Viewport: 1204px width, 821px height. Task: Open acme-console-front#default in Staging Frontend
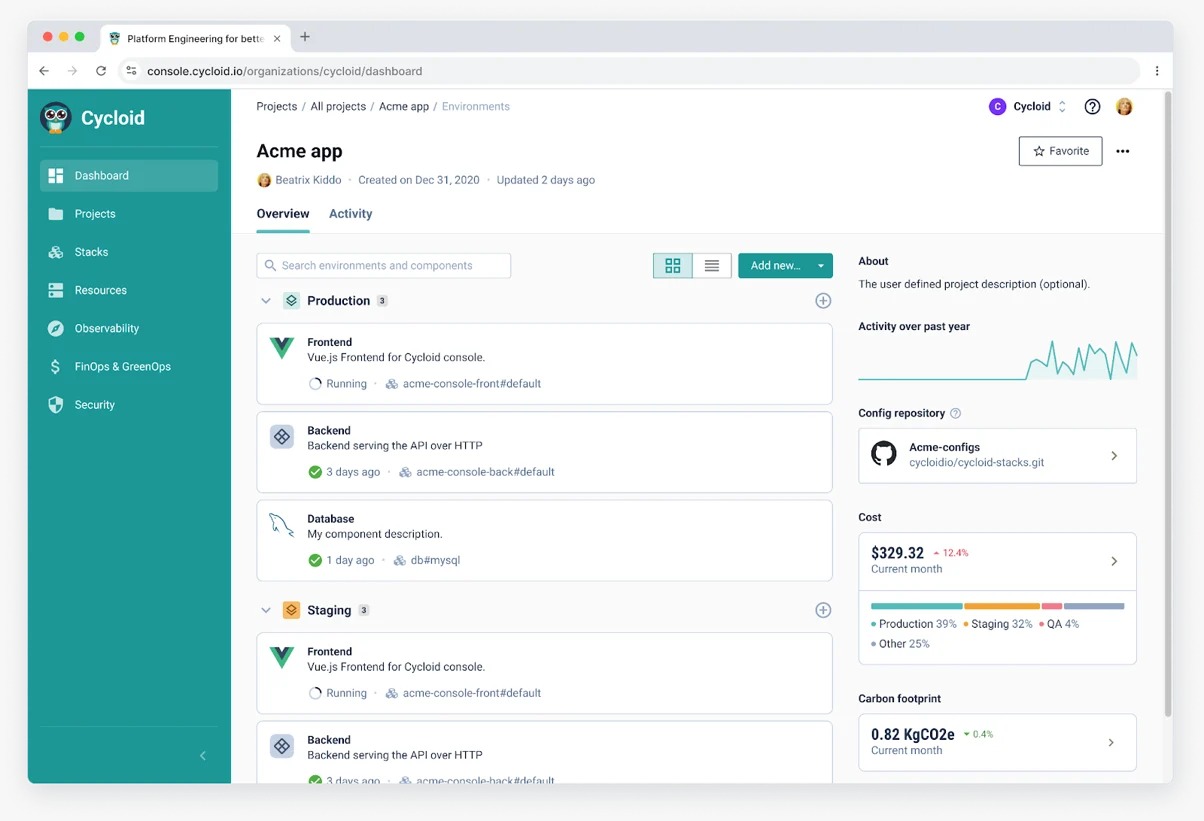[x=472, y=693]
